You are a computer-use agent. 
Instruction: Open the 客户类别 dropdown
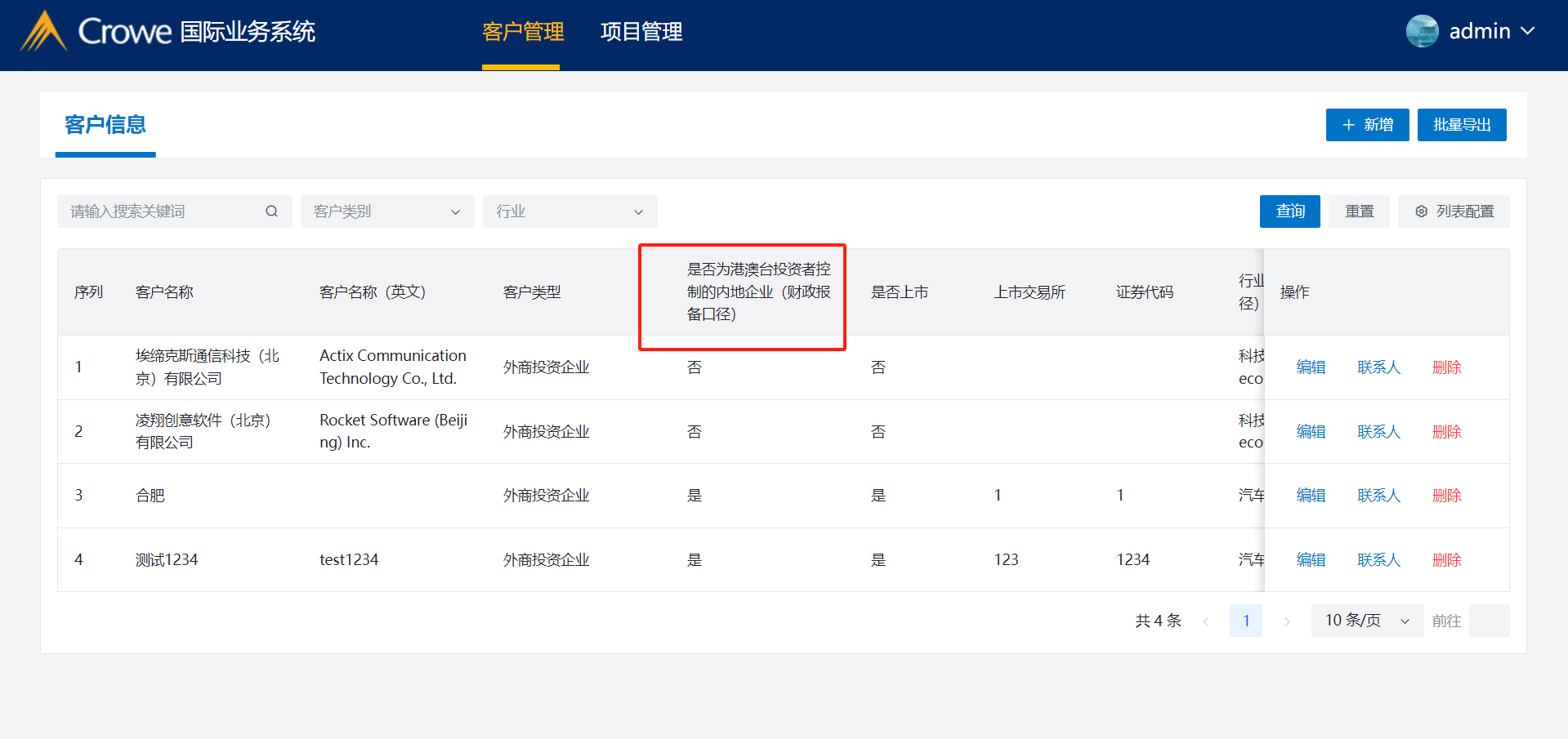[387, 211]
